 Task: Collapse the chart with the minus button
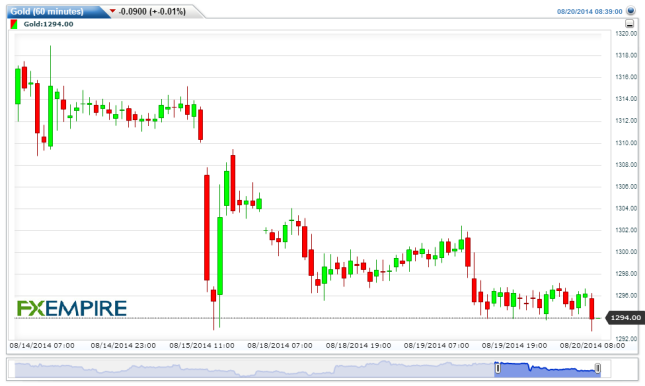629,24
